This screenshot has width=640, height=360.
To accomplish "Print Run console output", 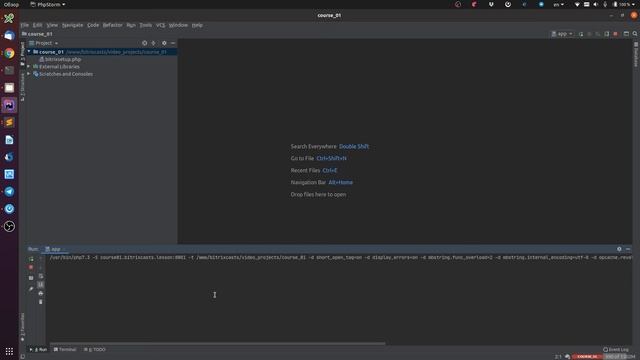I will point(40,293).
